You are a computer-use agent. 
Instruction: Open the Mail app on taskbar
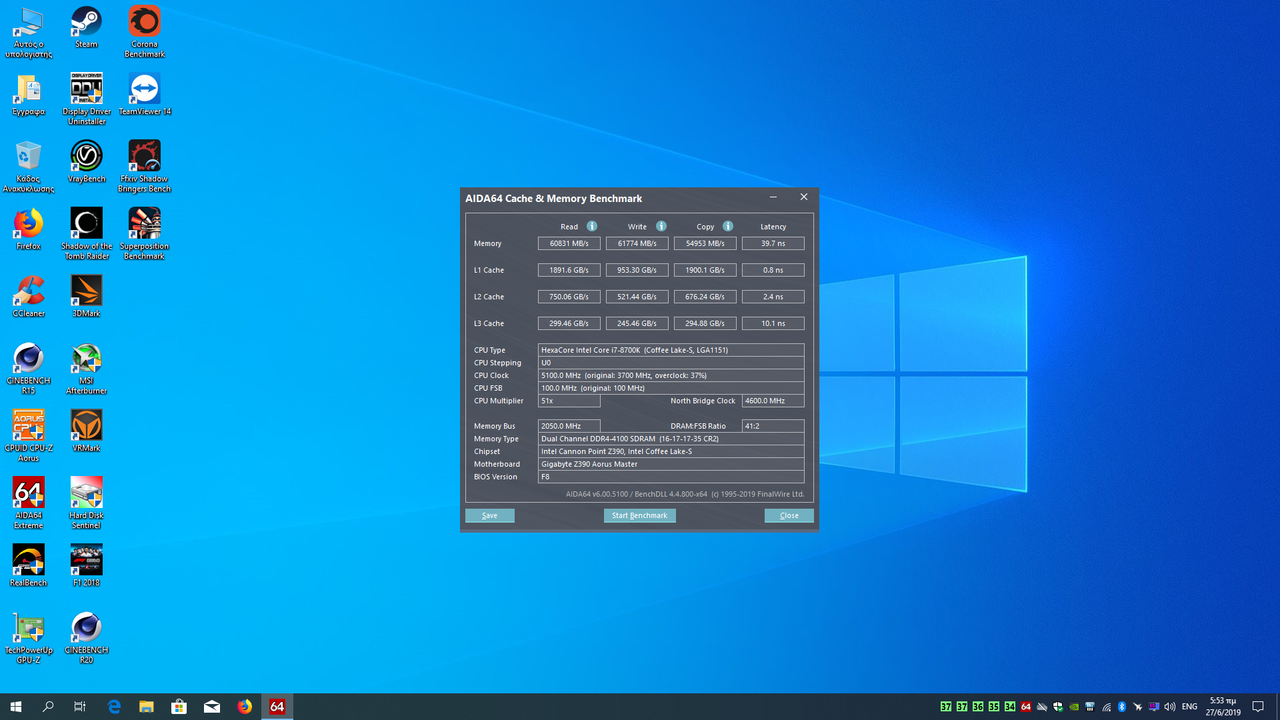click(212, 706)
